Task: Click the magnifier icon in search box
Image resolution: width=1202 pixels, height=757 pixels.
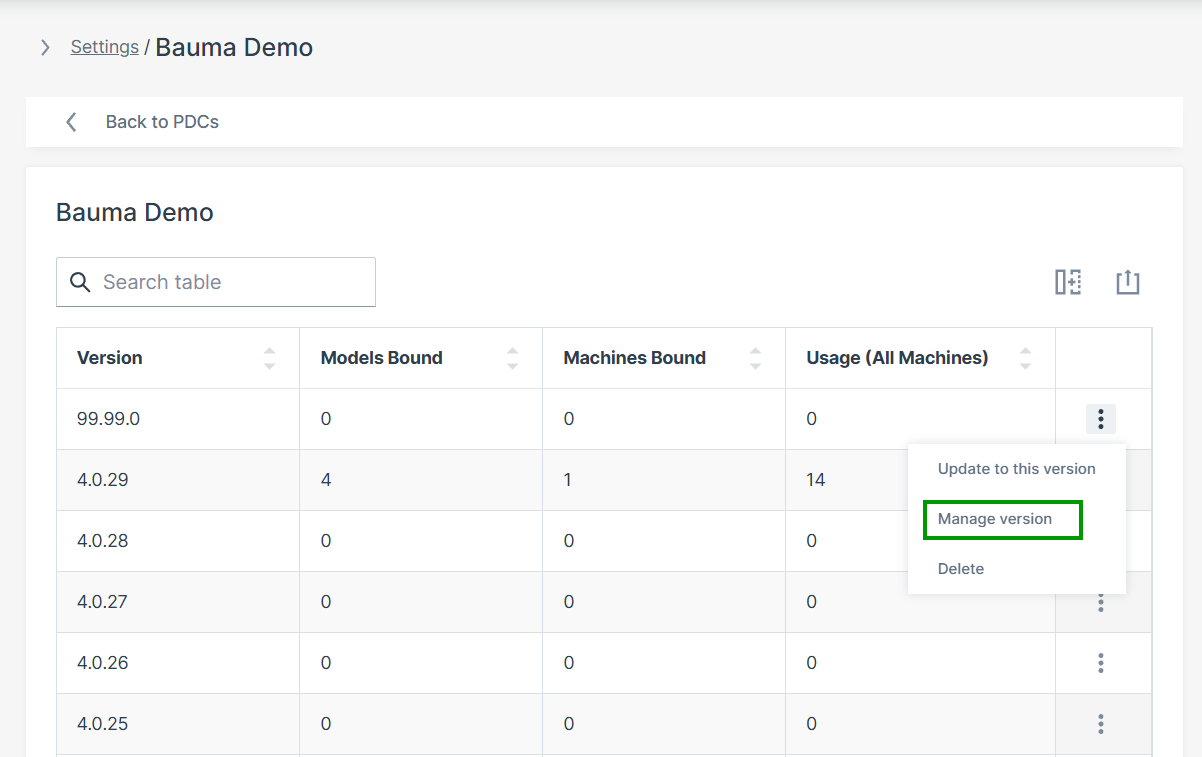Action: (80, 282)
